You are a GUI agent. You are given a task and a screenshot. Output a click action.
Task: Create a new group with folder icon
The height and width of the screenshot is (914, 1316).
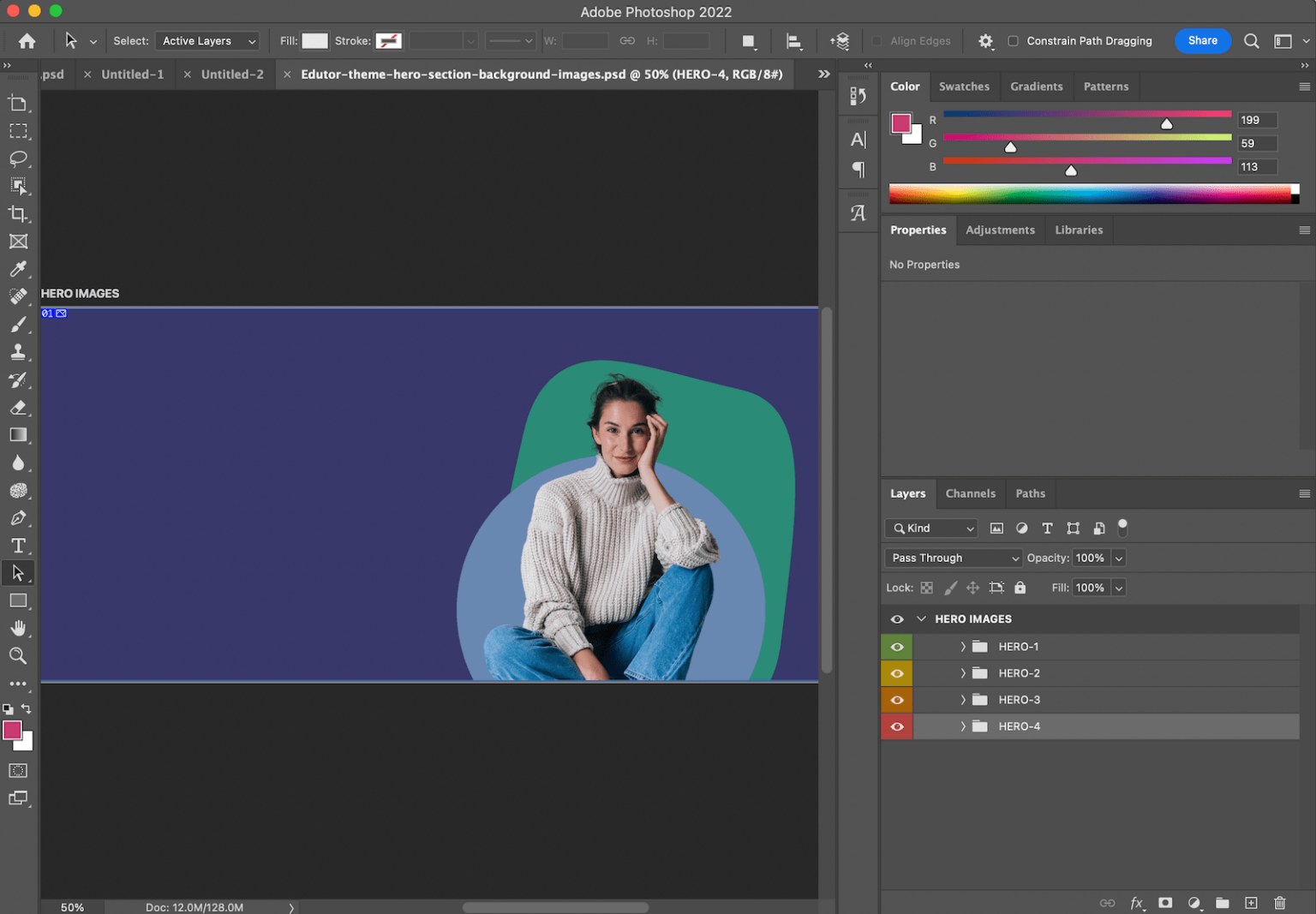tap(1223, 903)
